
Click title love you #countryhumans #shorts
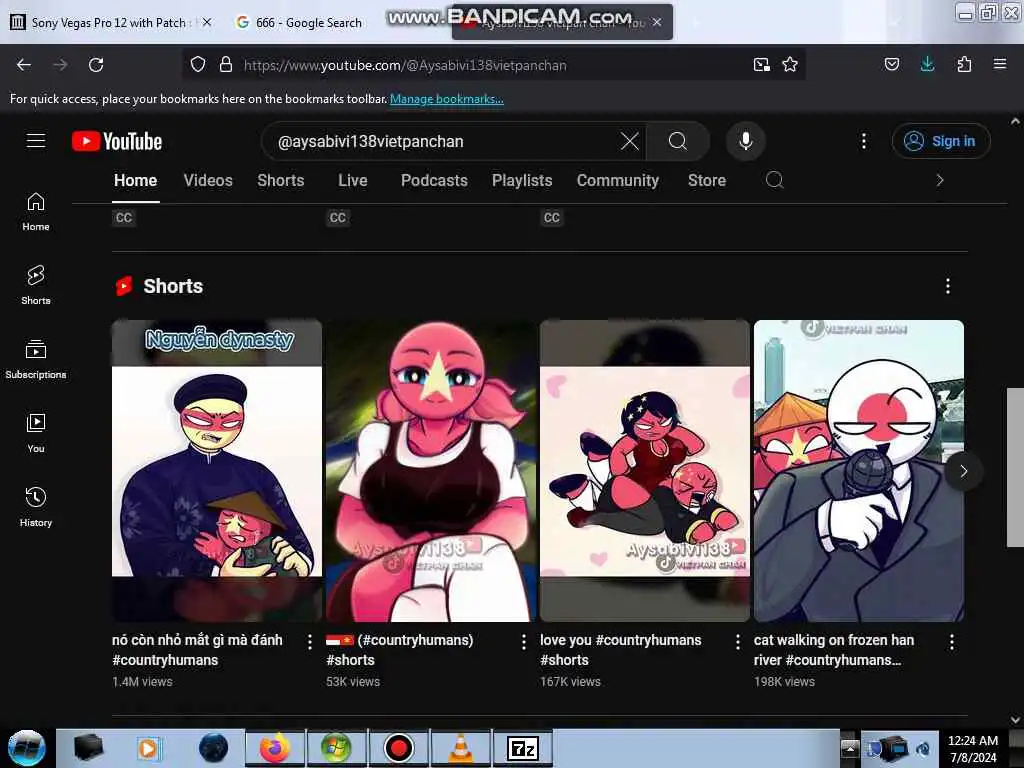click(620, 650)
